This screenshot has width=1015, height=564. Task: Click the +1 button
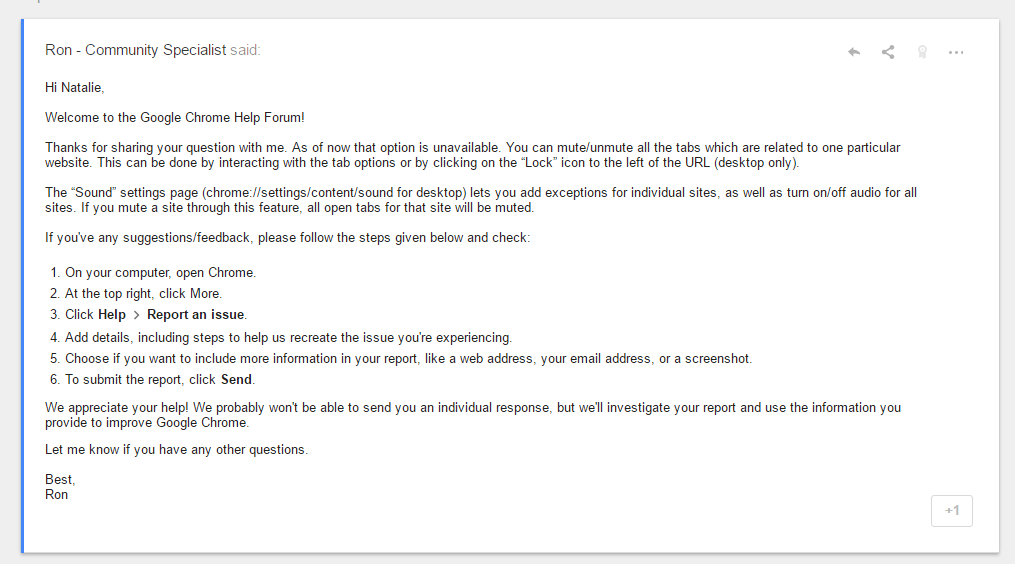click(952, 511)
